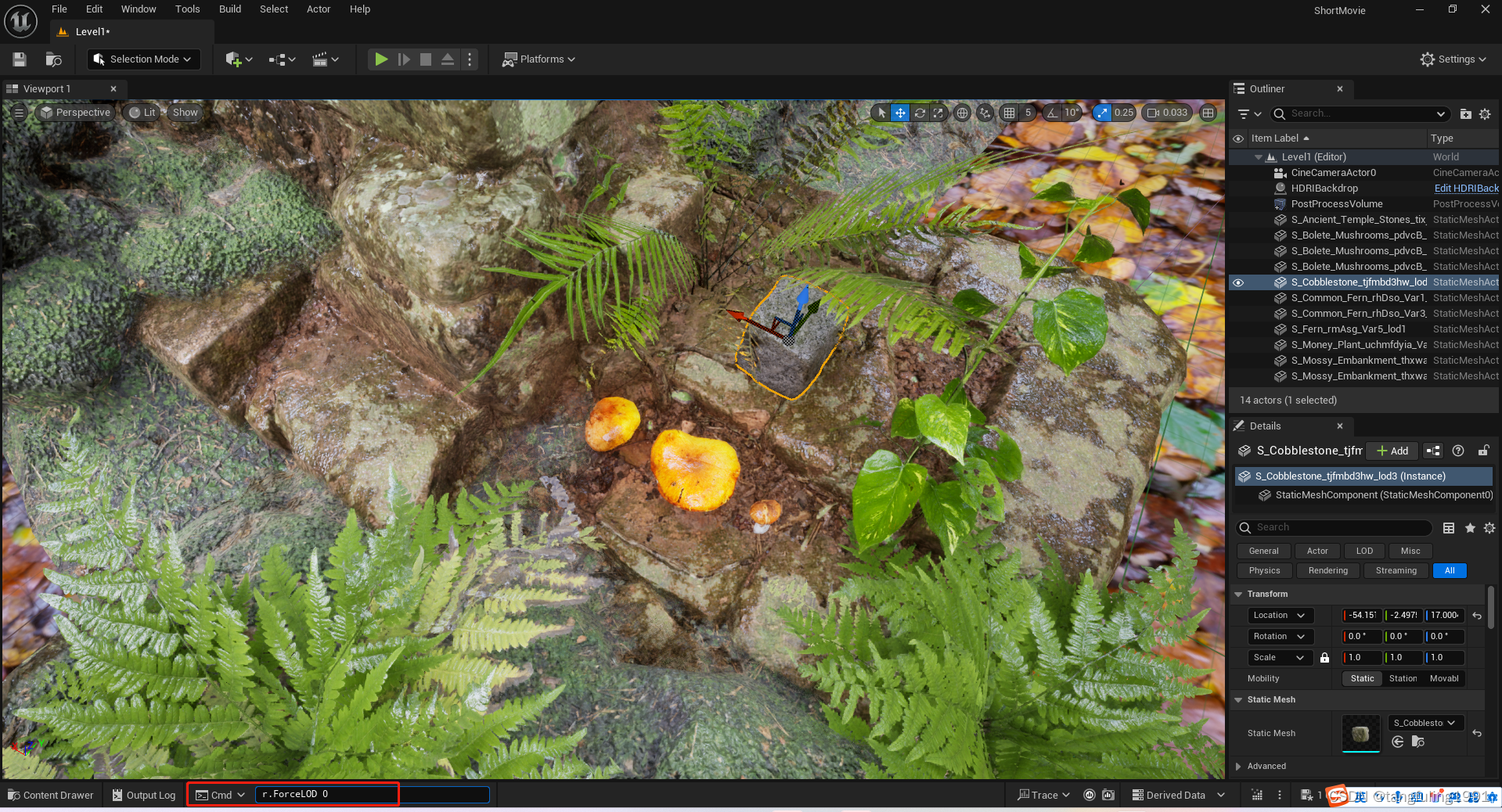Open the Tools menu
1502x812 pixels.
(x=188, y=9)
